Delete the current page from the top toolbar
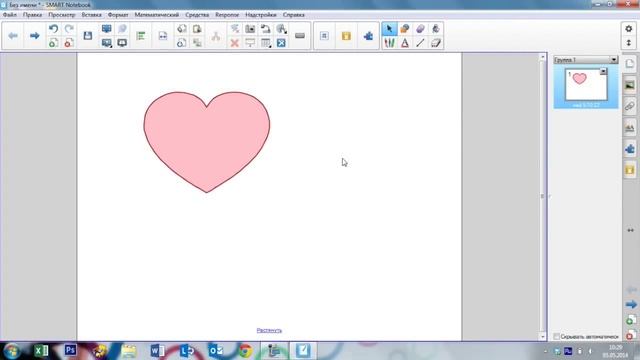The height and width of the screenshot is (360, 640). point(69,43)
